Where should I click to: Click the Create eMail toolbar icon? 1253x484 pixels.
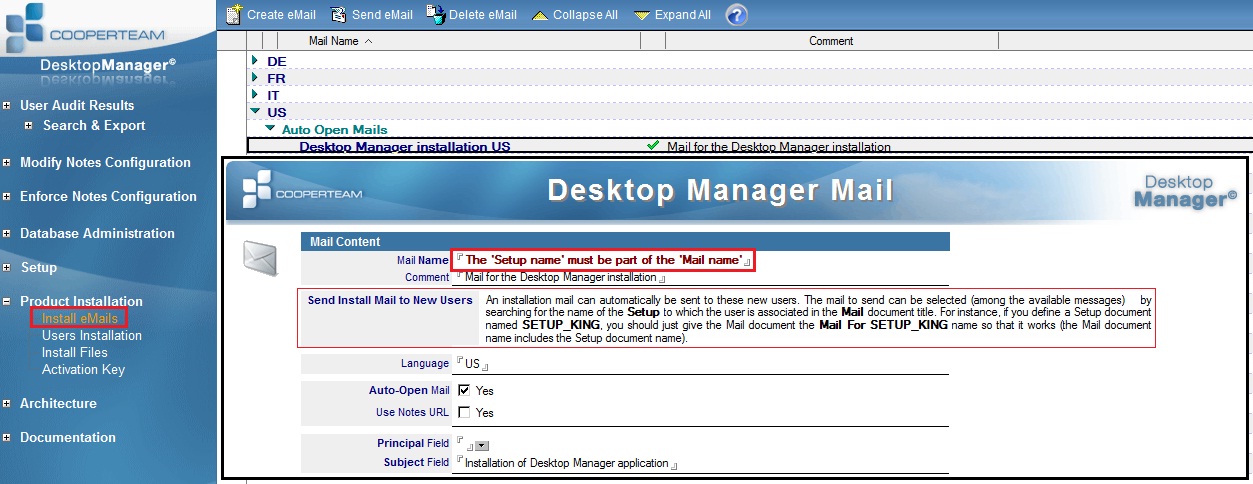click(234, 15)
